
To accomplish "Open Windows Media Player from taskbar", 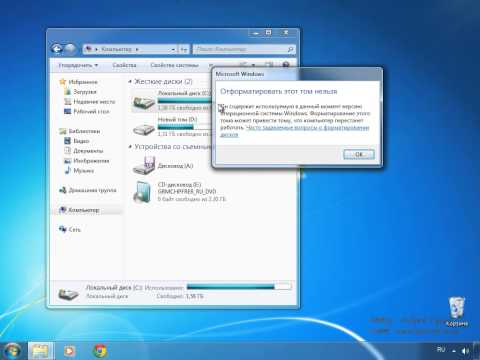I will click(69, 351).
